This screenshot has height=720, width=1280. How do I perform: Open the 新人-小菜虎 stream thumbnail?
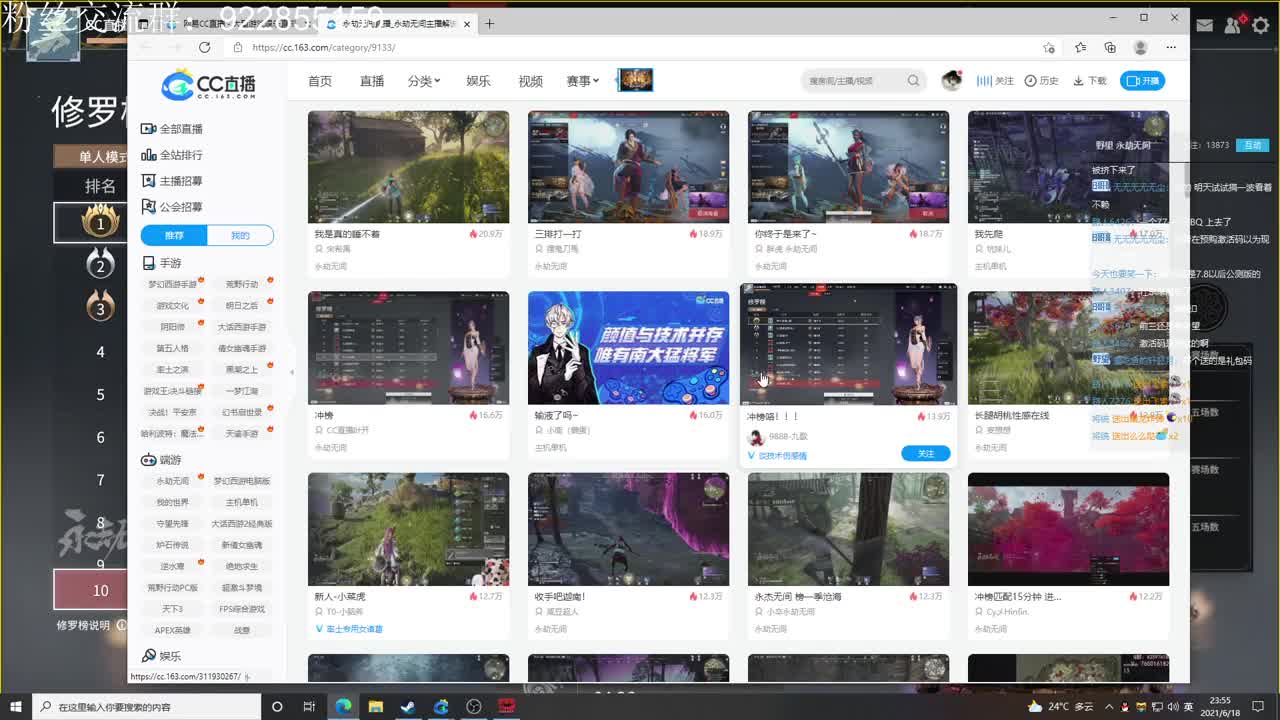(408, 529)
